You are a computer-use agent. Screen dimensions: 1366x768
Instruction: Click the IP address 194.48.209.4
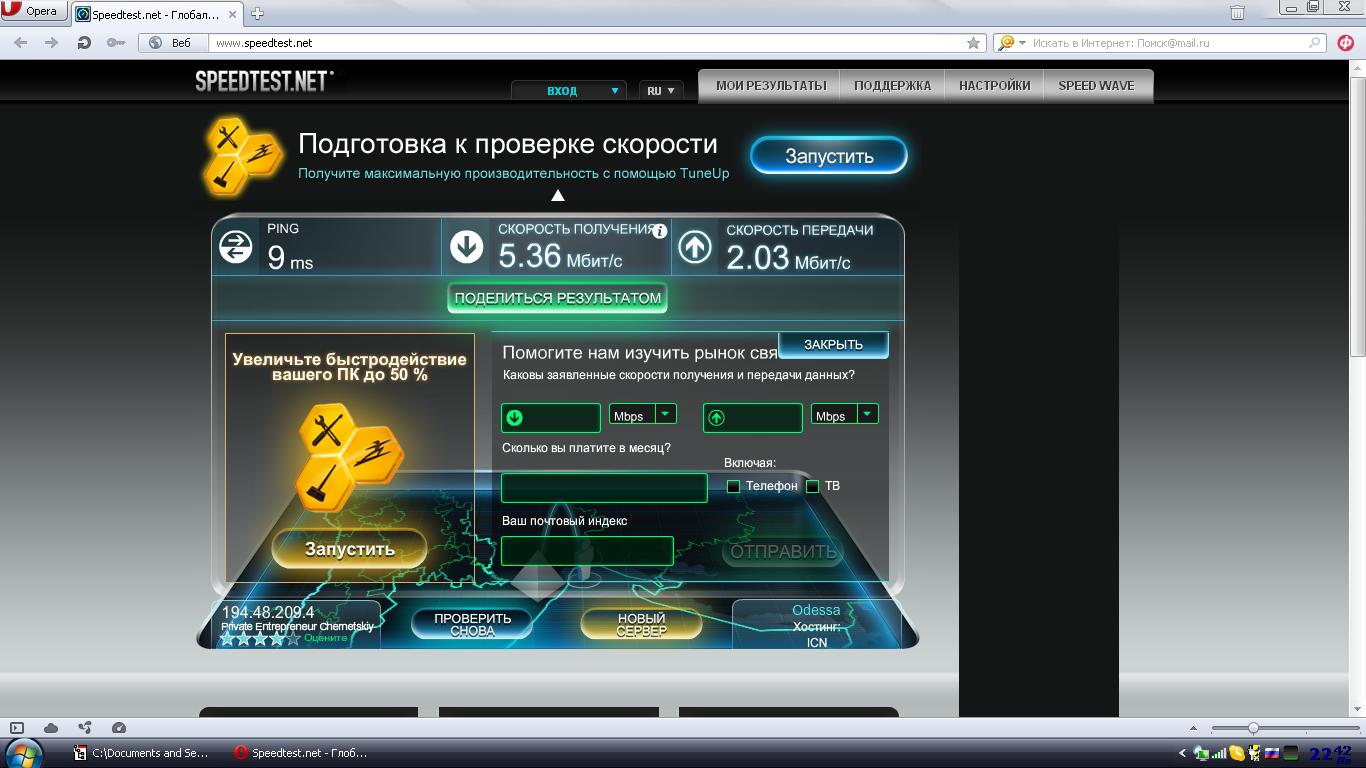point(268,612)
